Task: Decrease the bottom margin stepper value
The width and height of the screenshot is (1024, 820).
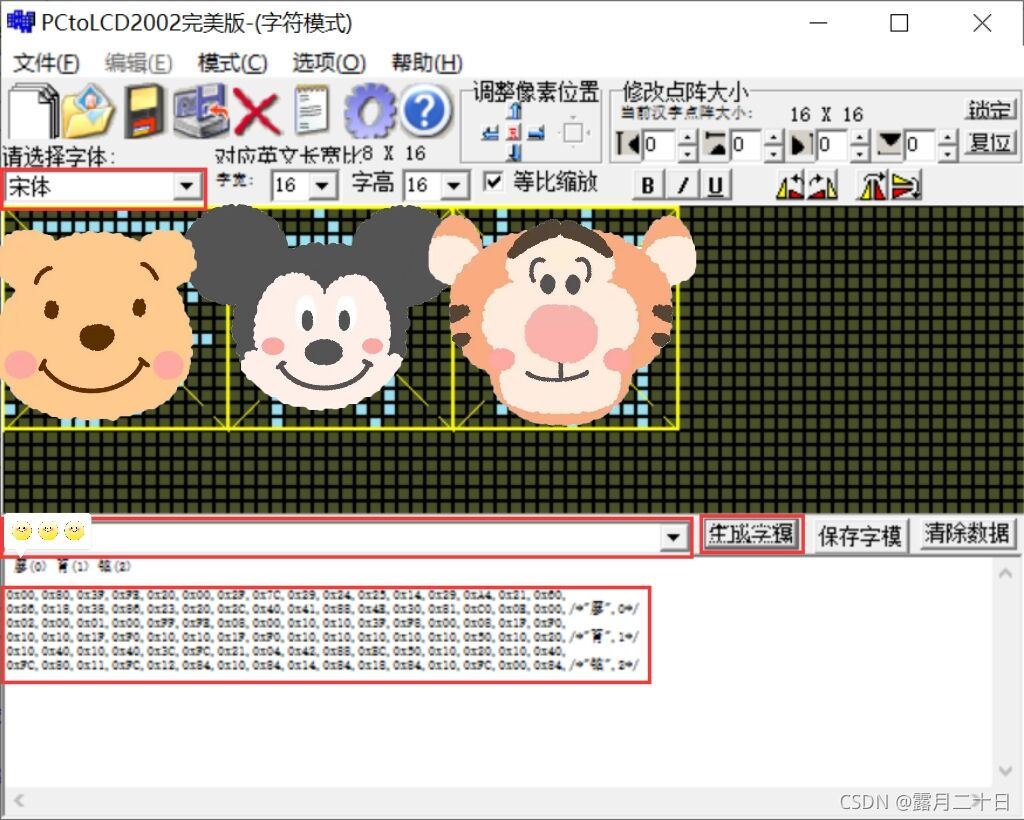Action: coord(948,153)
